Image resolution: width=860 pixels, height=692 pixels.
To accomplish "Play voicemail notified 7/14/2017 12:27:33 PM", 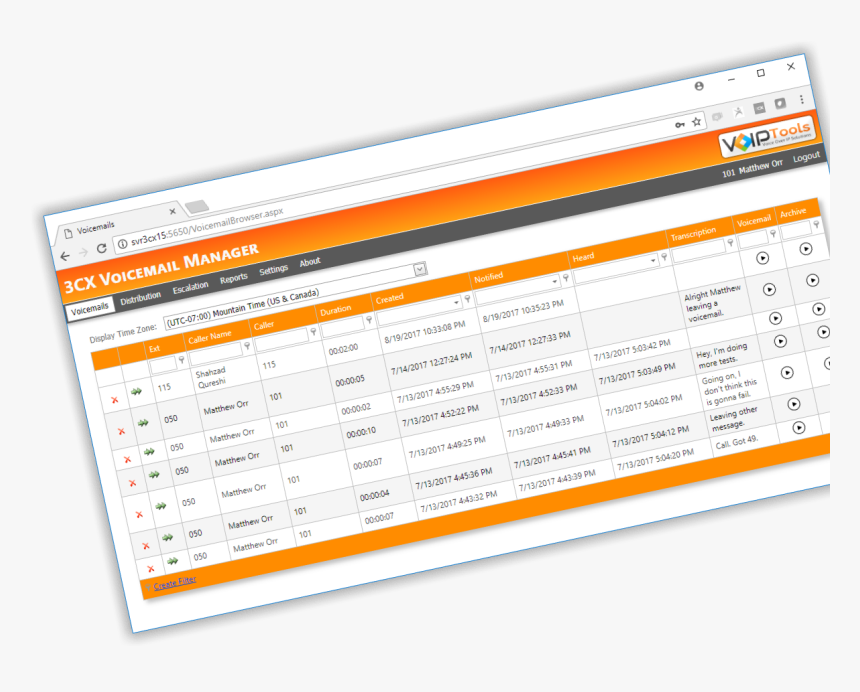I will tap(770, 289).
